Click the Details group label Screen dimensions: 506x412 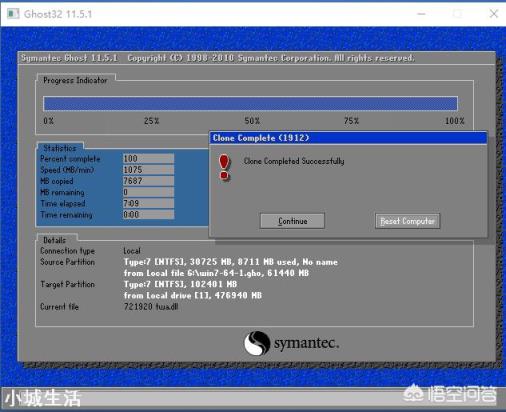(x=55, y=240)
